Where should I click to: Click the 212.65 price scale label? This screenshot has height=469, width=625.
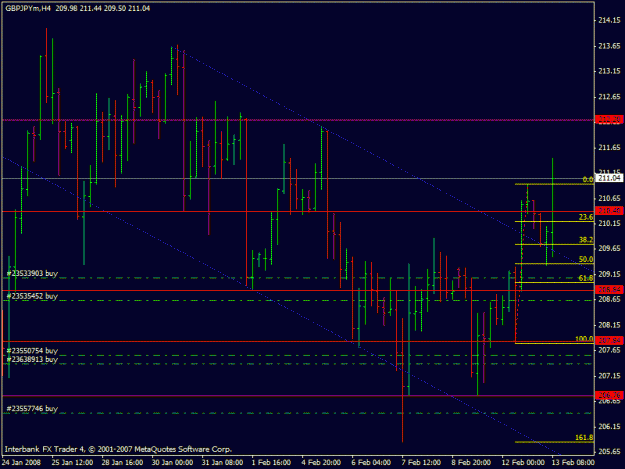coord(609,97)
